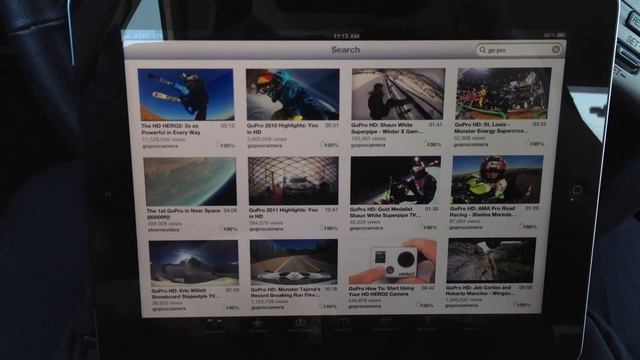Viewport: 640px width, 360px height.
Task: Tap thumbs-up rating under St. Louis Supercross video
Action: tap(535, 143)
